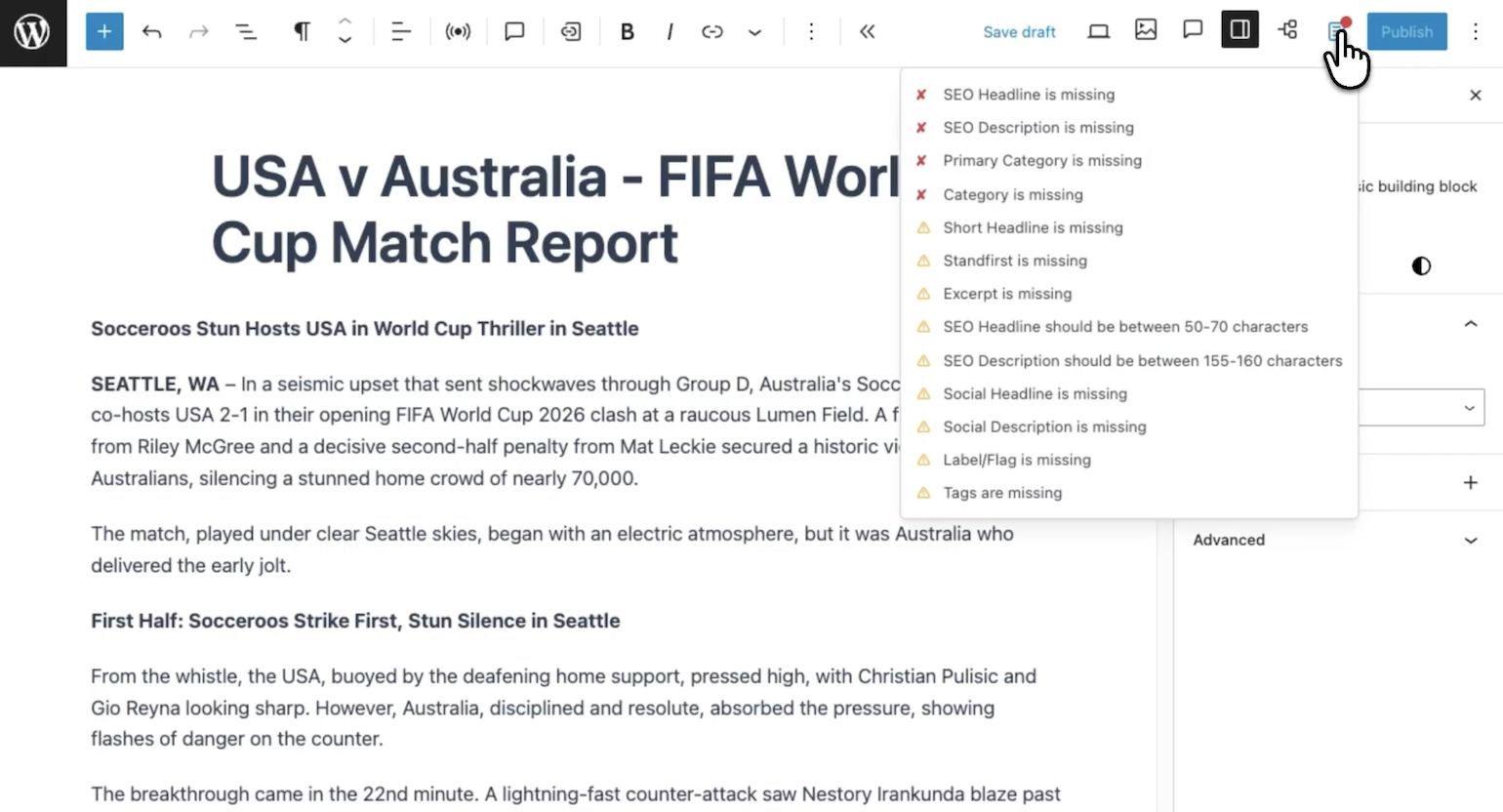Open the block inserter plus button
Image resolution: width=1503 pixels, height=812 pixels.
[104, 32]
